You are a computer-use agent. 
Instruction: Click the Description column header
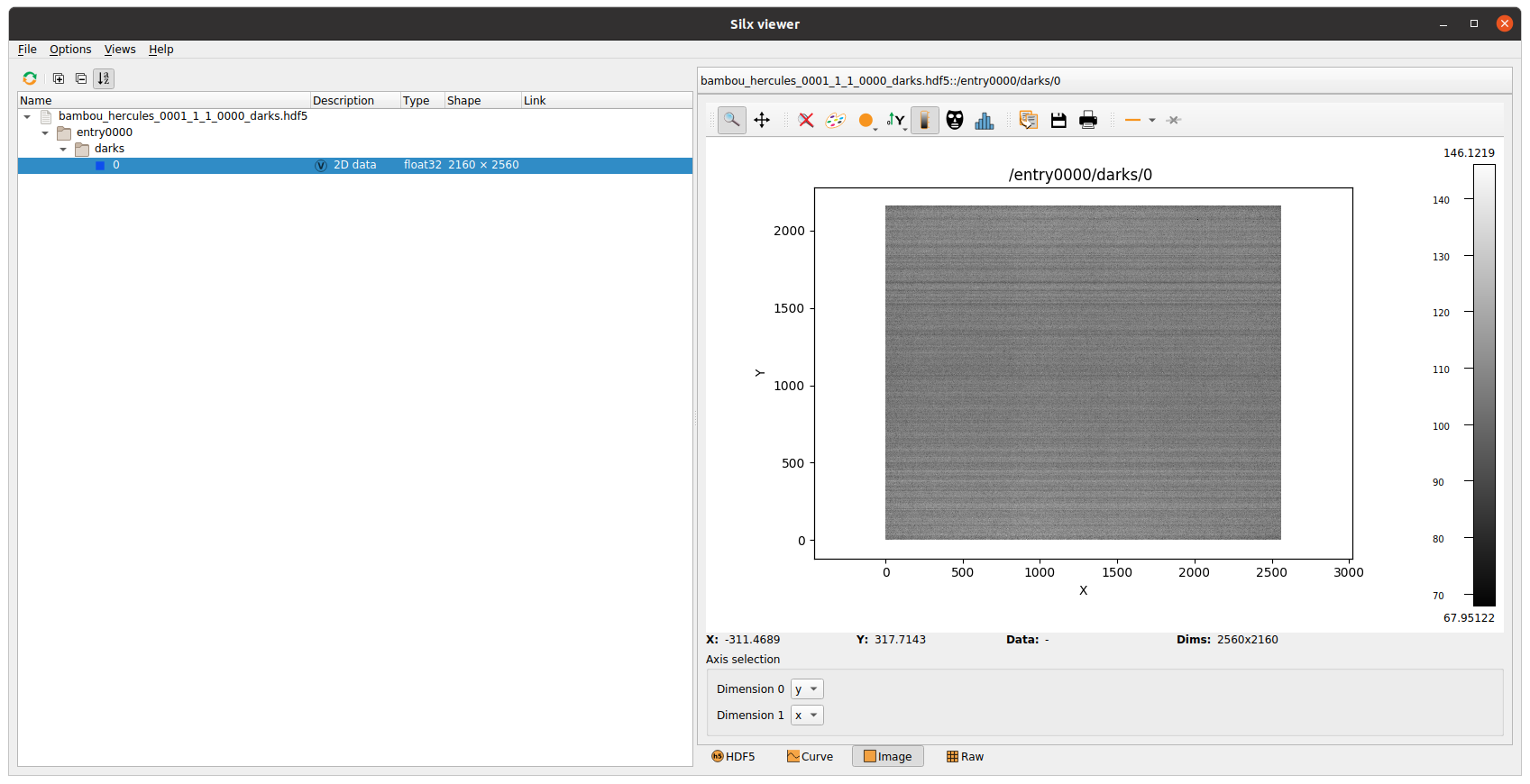355,100
